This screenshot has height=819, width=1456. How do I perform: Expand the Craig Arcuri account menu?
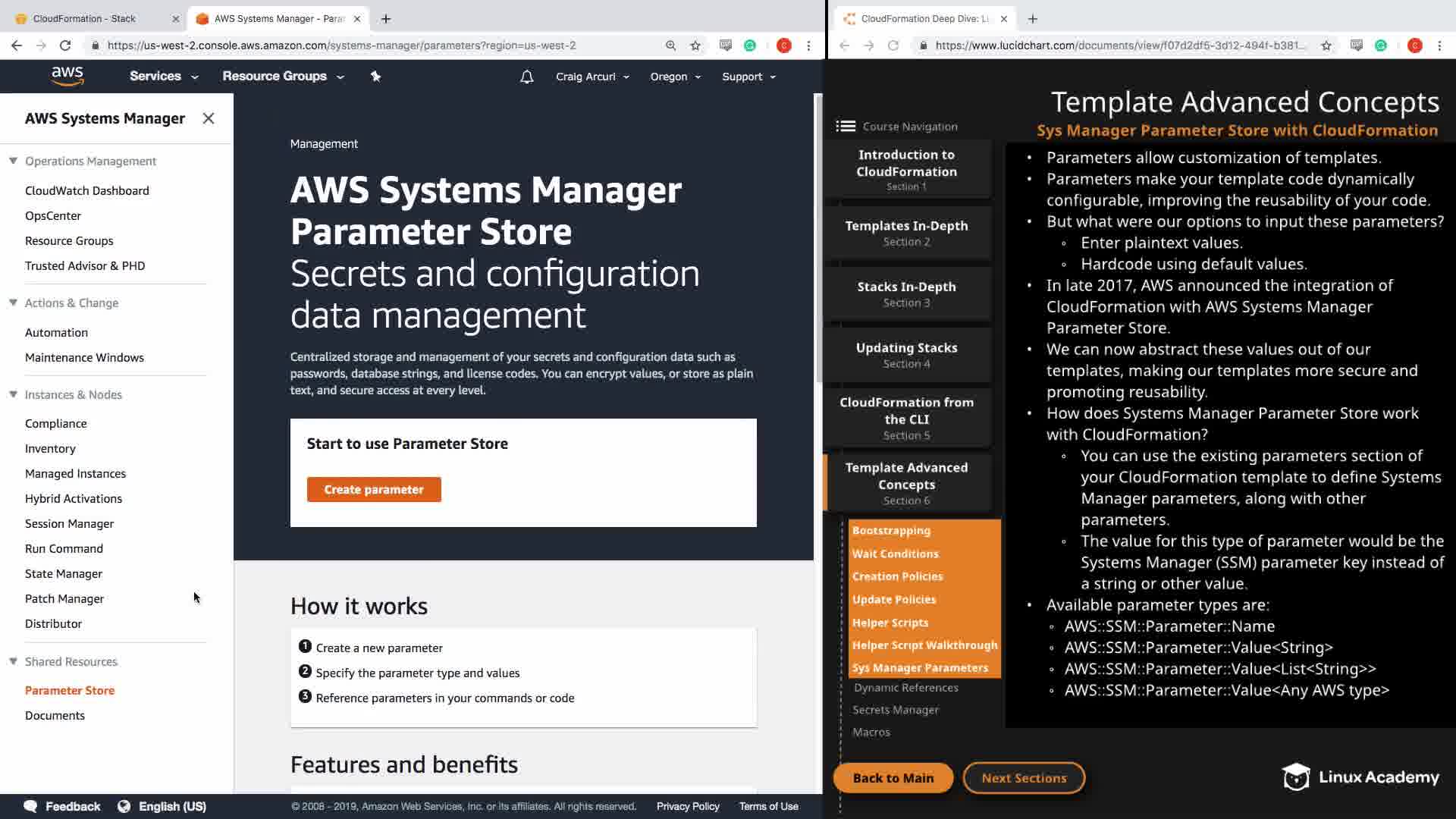[591, 77]
